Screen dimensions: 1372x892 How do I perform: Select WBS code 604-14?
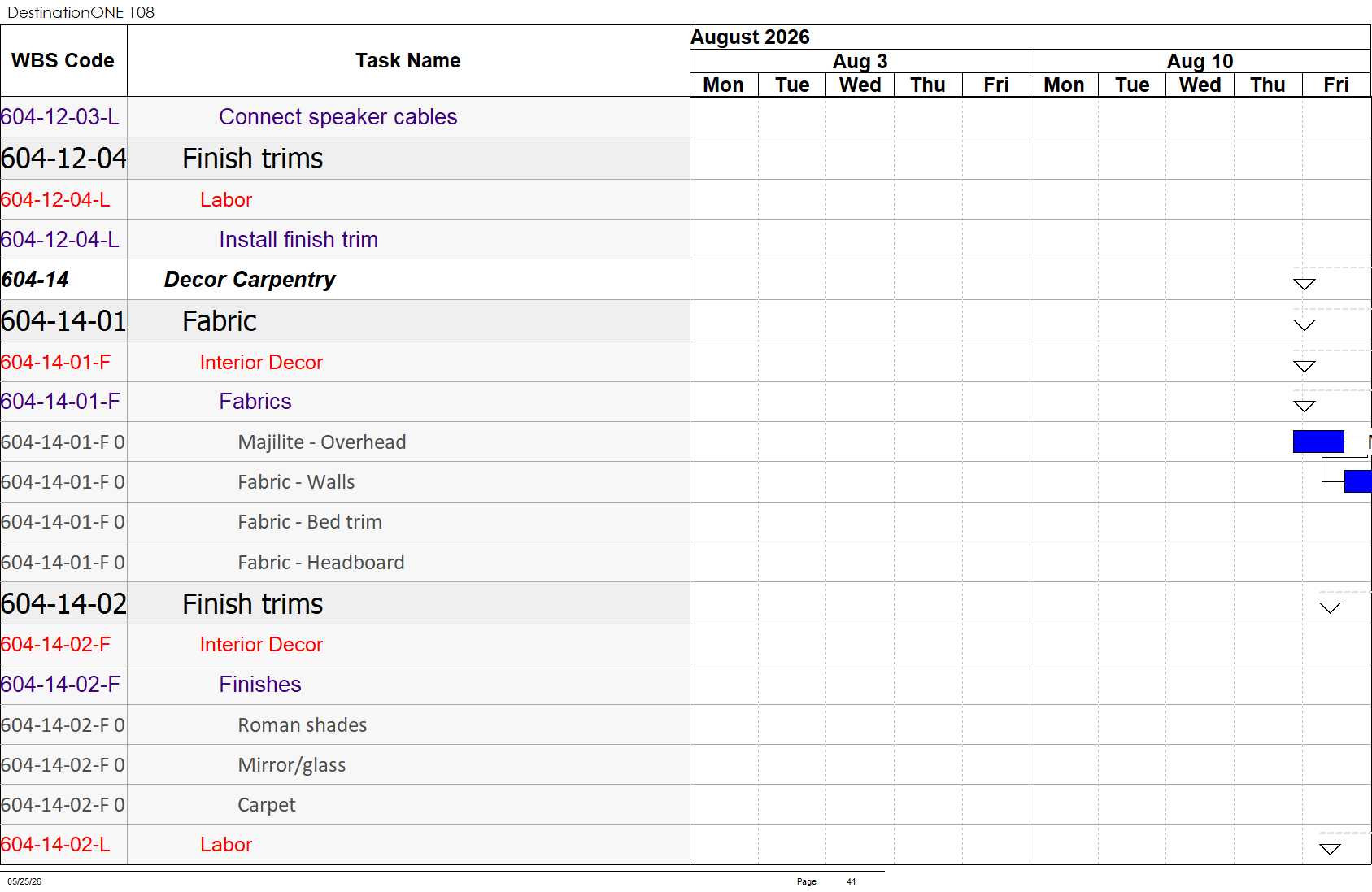click(35, 280)
